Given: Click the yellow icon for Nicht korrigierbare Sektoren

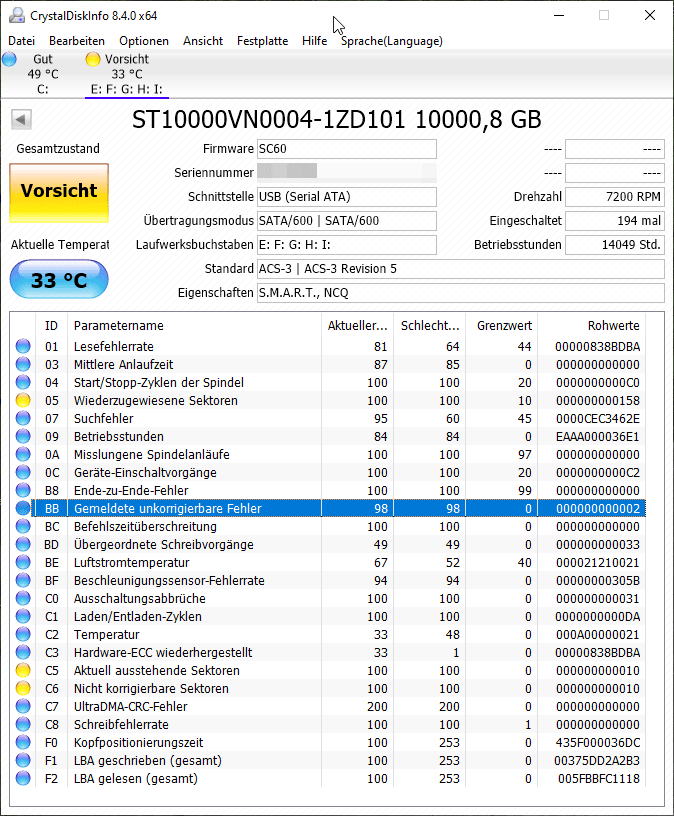Looking at the screenshot, I should coord(23,688).
